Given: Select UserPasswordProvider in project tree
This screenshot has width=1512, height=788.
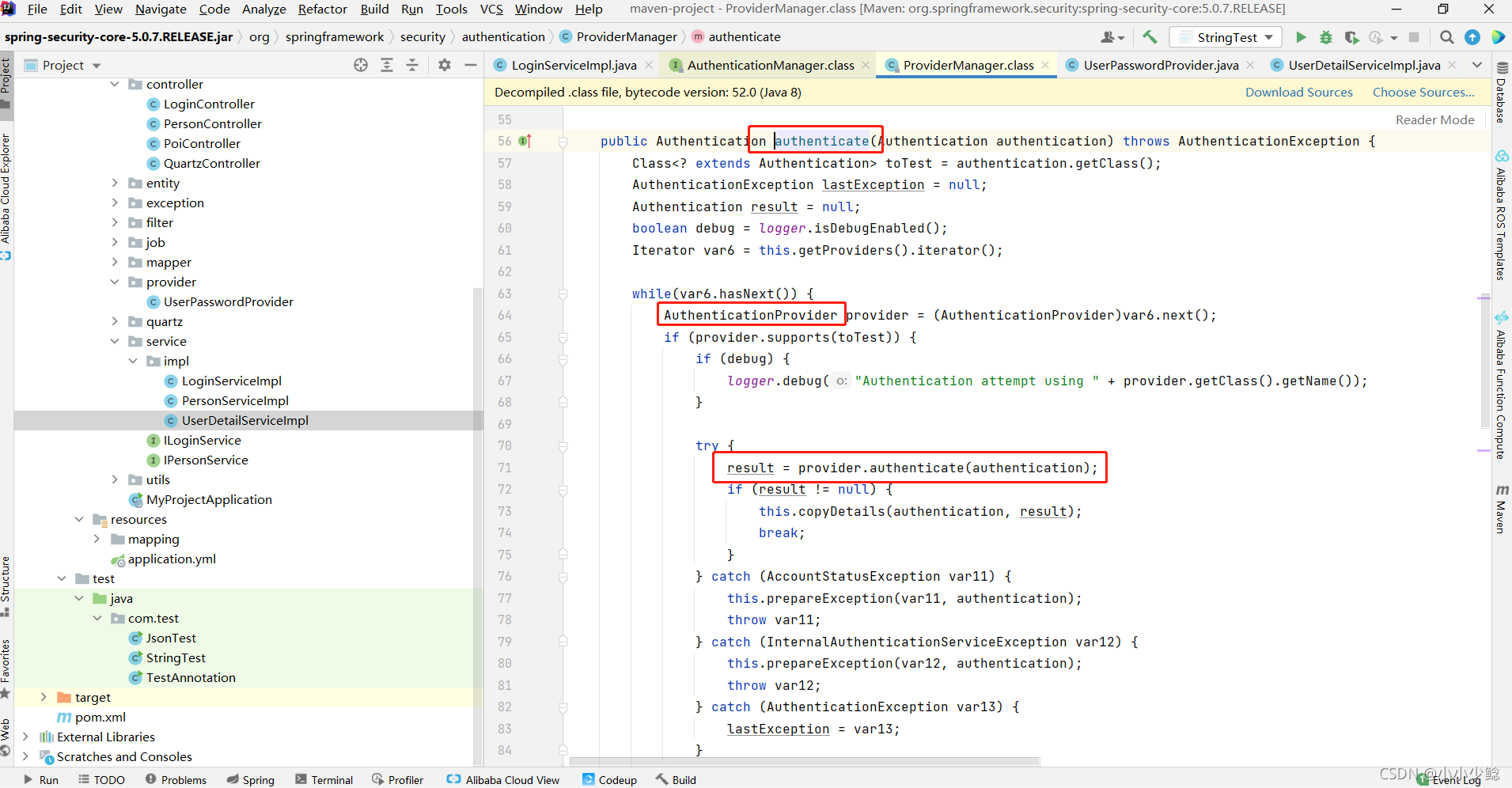Looking at the screenshot, I should 228,301.
